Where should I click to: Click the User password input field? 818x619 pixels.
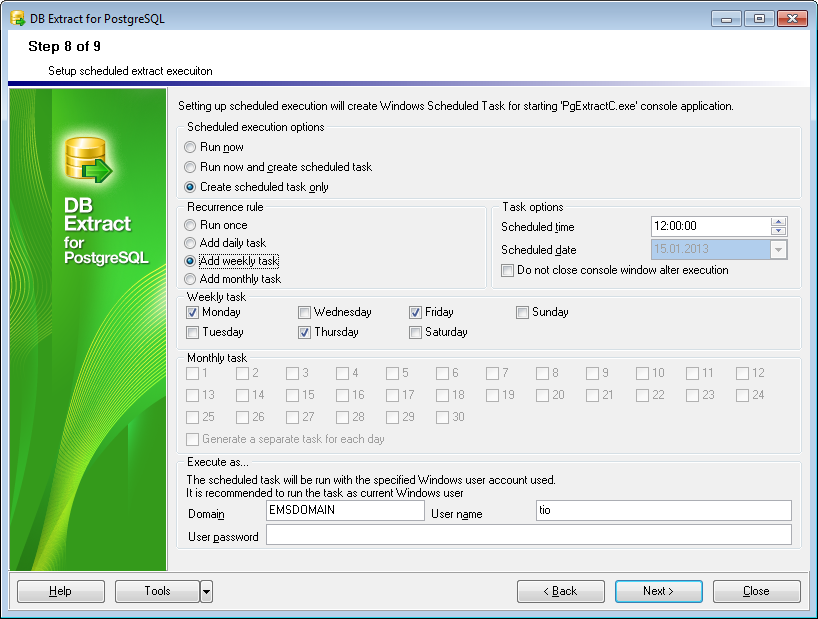tap(528, 535)
